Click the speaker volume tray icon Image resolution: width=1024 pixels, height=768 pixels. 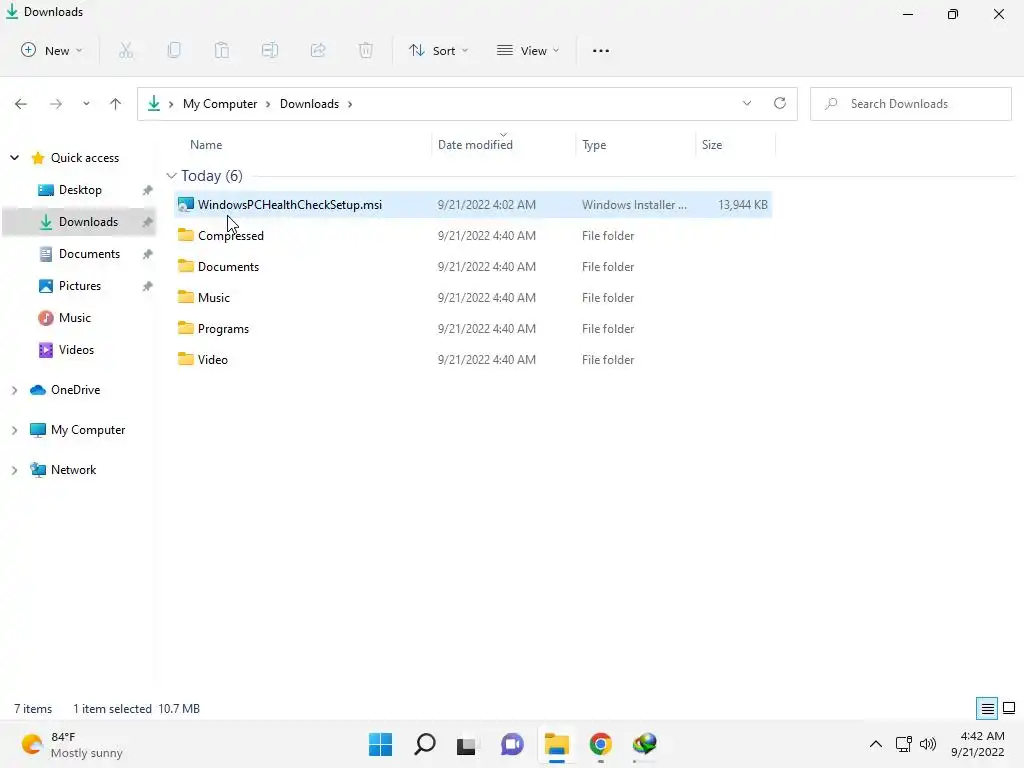(928, 744)
